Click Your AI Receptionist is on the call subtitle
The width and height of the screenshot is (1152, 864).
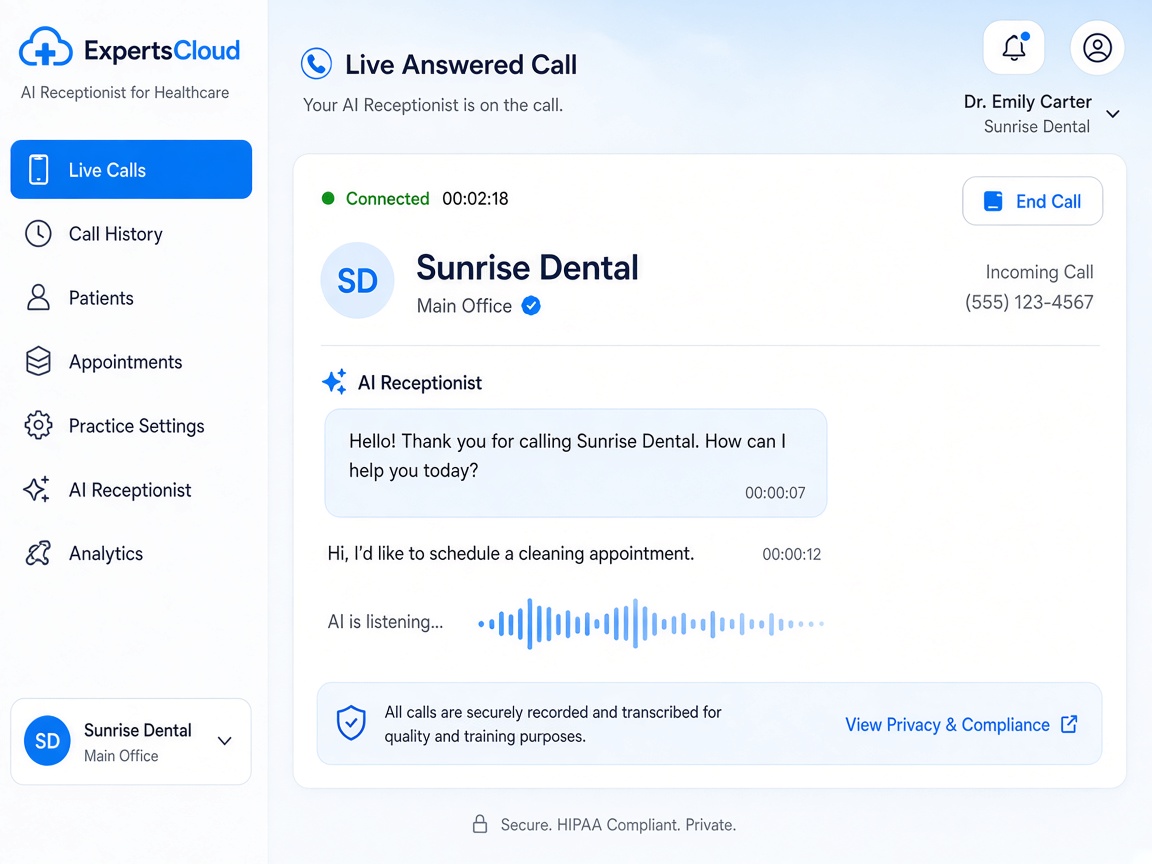pos(433,105)
